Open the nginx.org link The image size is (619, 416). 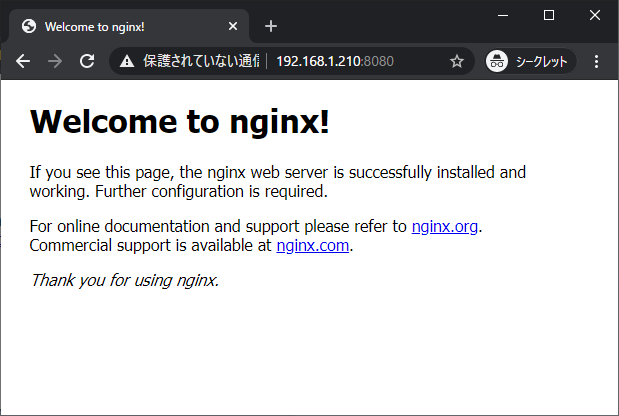445,227
